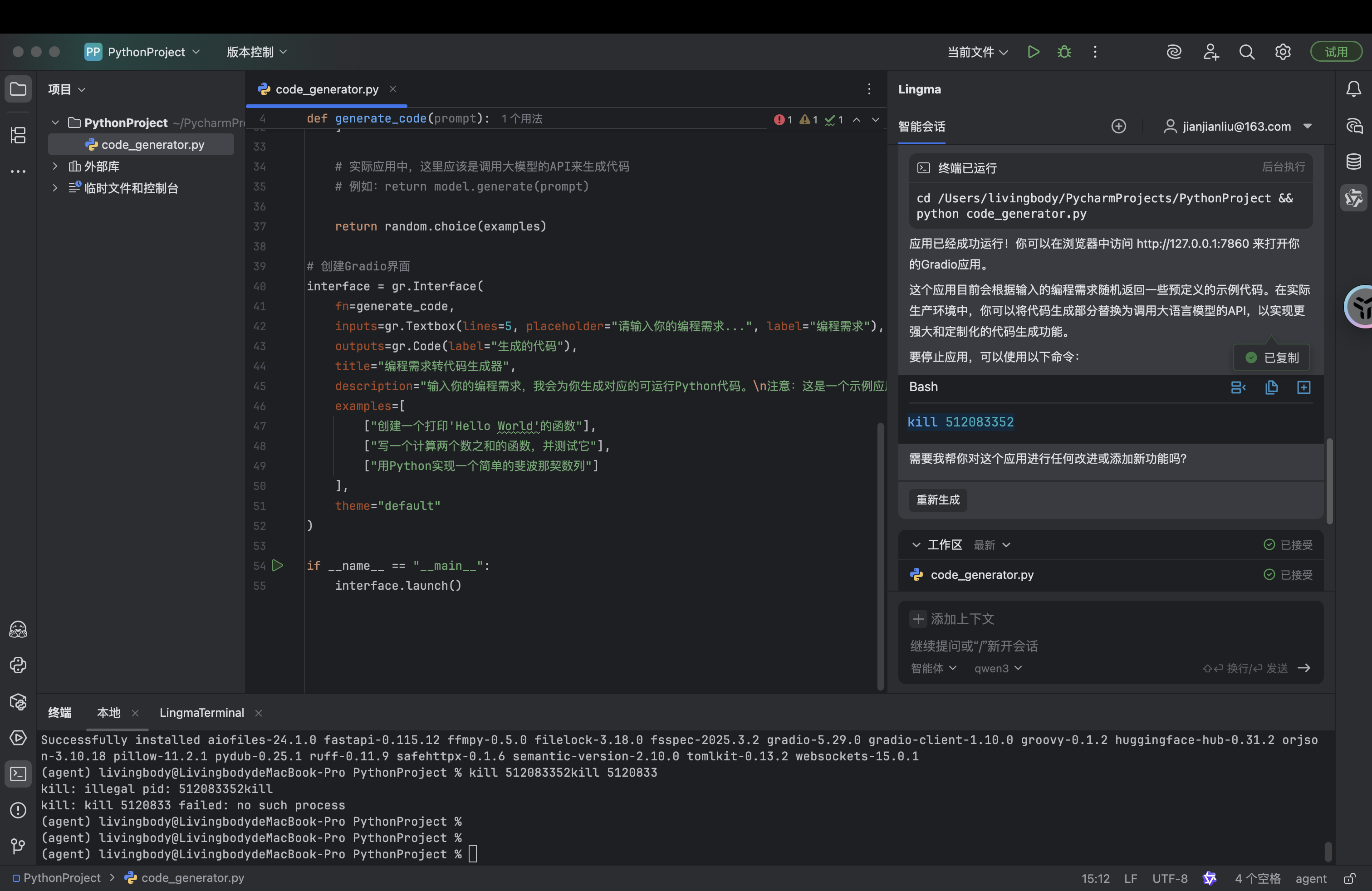Toggle the Project tool window folder icon
This screenshot has width=1372, height=891.
(x=18, y=89)
